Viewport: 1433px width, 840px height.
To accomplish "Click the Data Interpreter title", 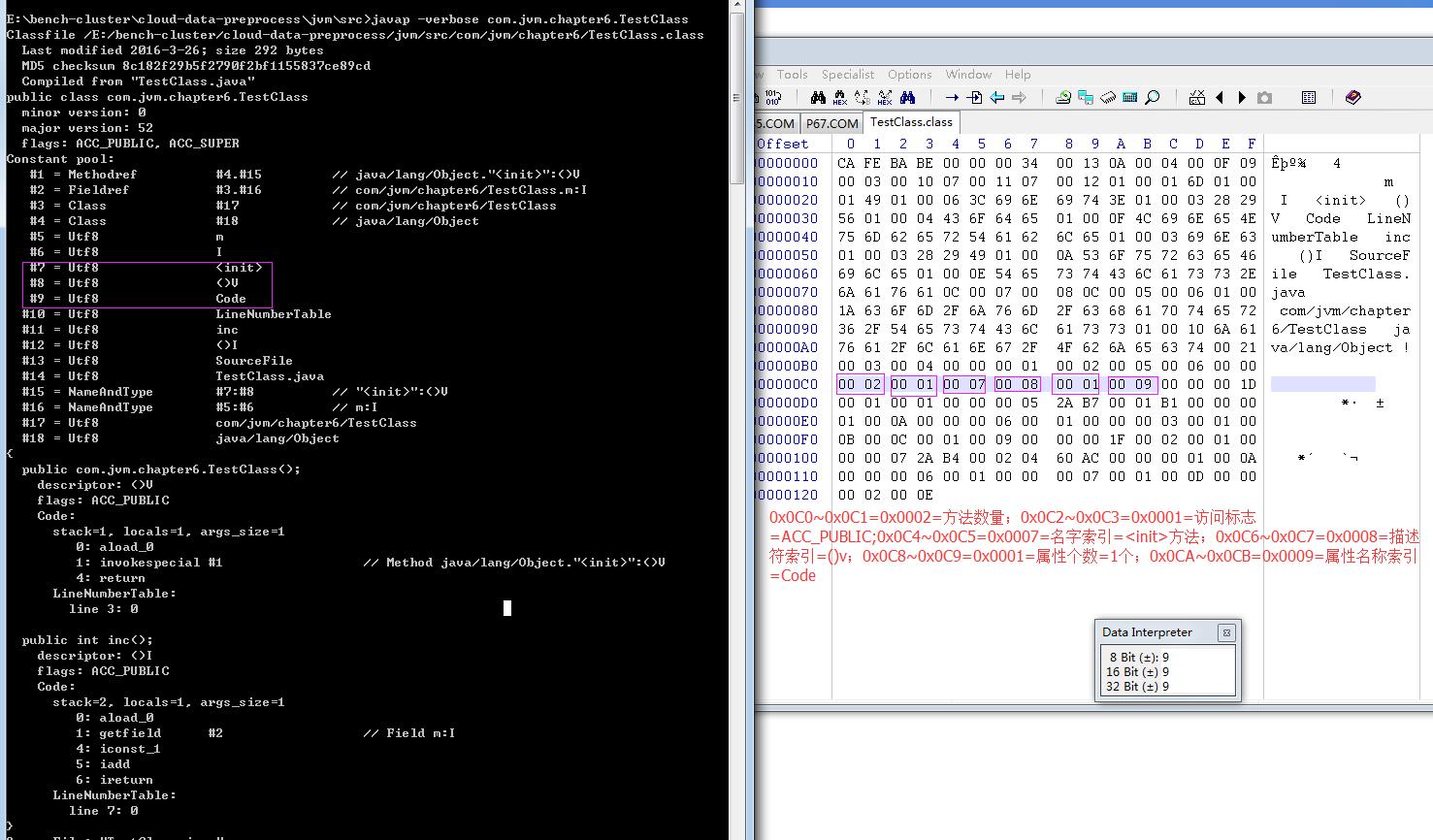I will [x=1147, y=632].
